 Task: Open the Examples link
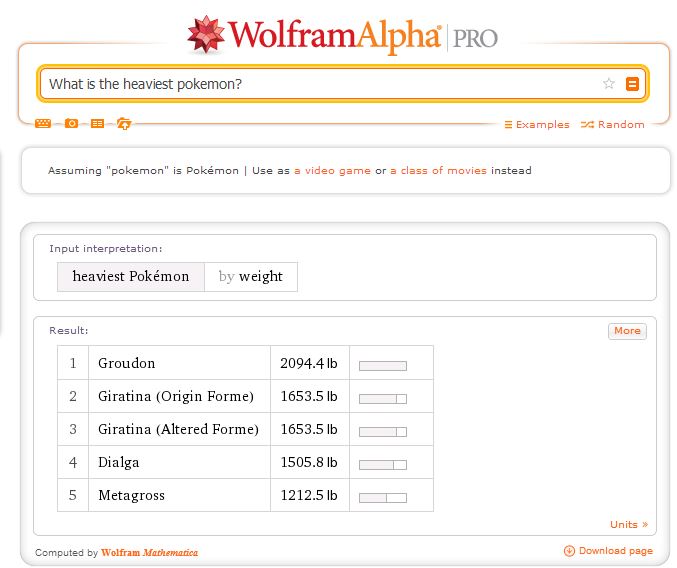(537, 125)
